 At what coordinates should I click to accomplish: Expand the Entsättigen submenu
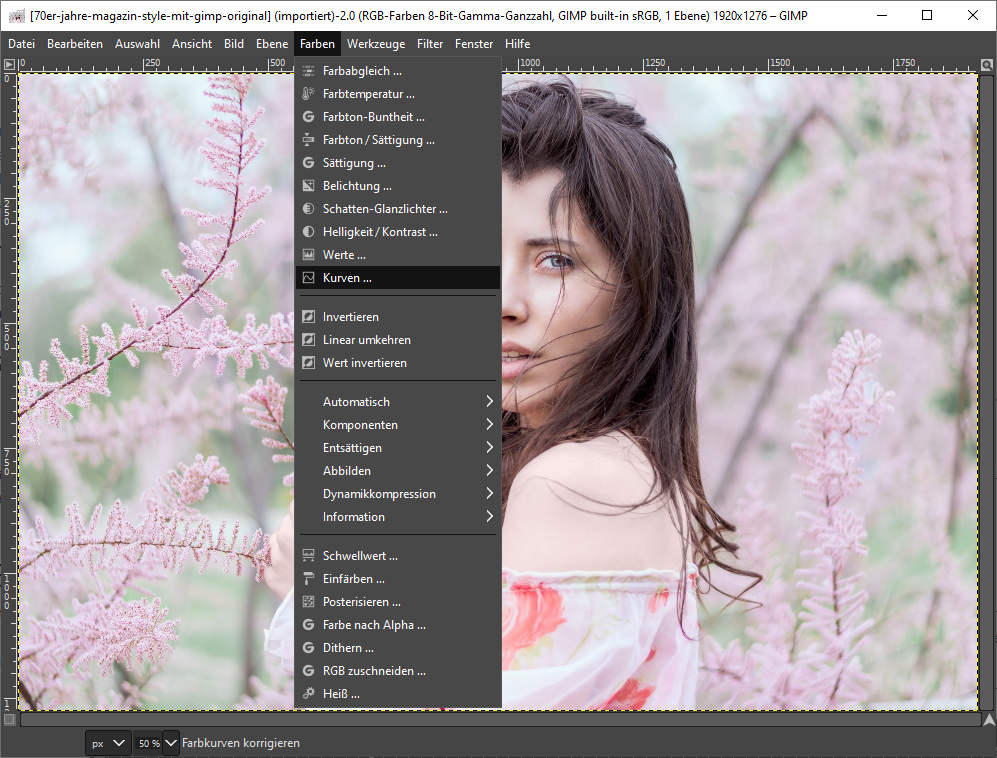click(489, 448)
